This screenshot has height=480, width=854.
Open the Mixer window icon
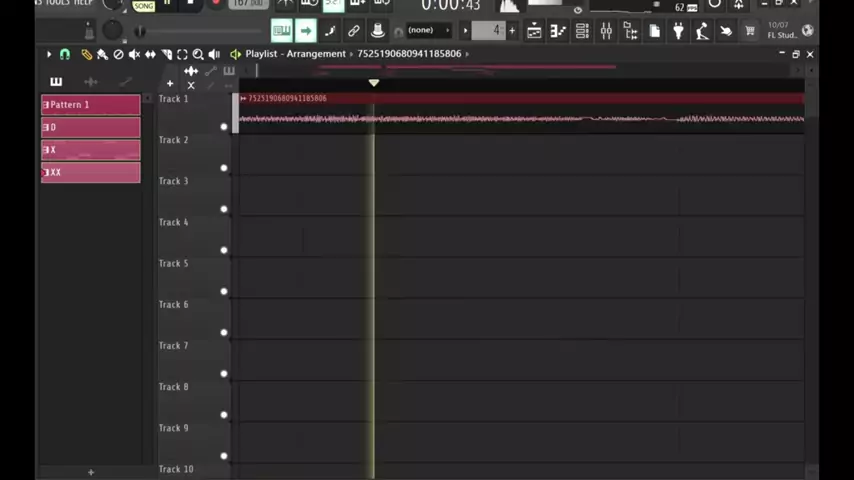(x=606, y=31)
